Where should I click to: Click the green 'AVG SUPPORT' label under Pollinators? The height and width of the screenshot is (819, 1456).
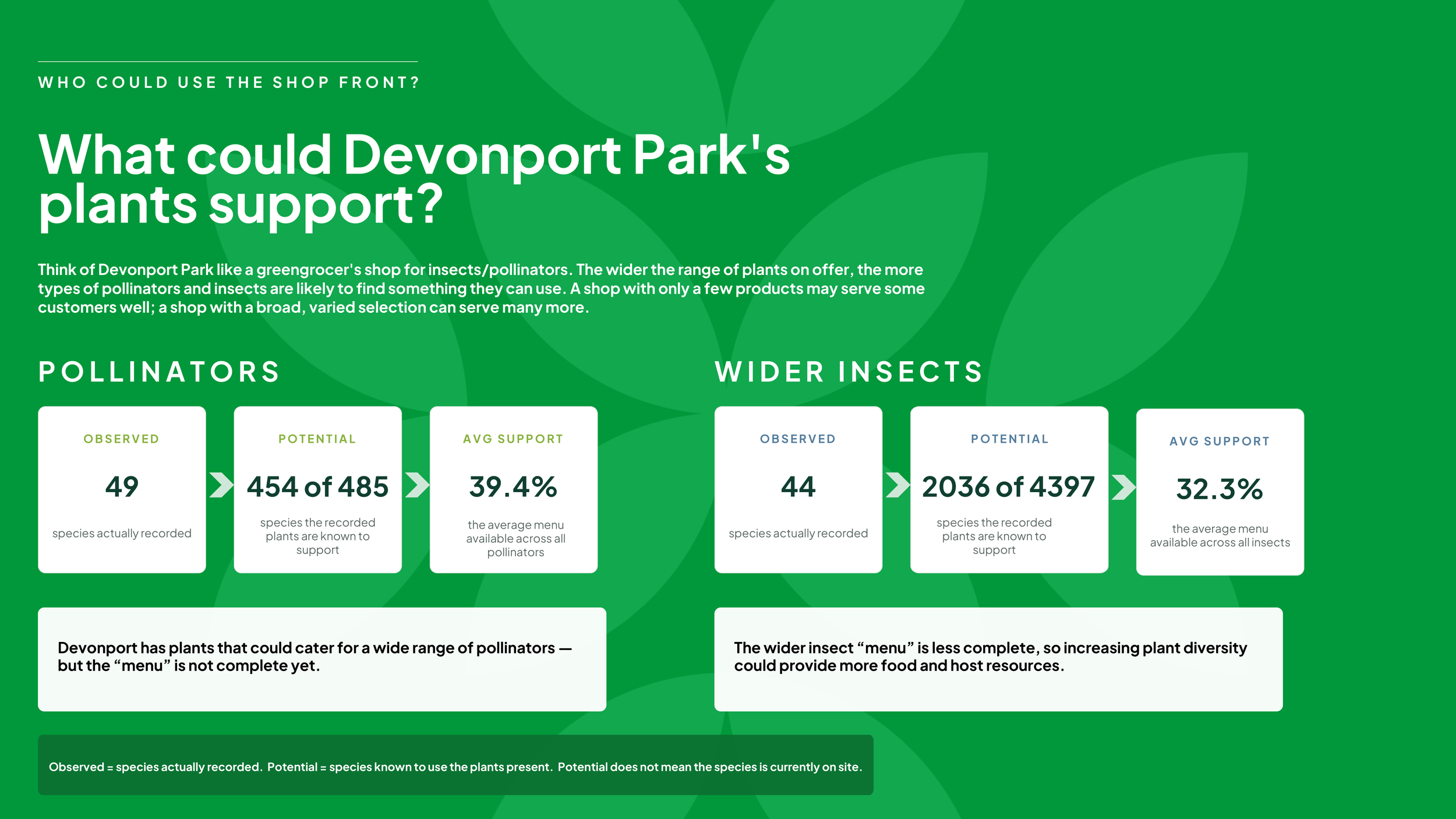pos(513,439)
